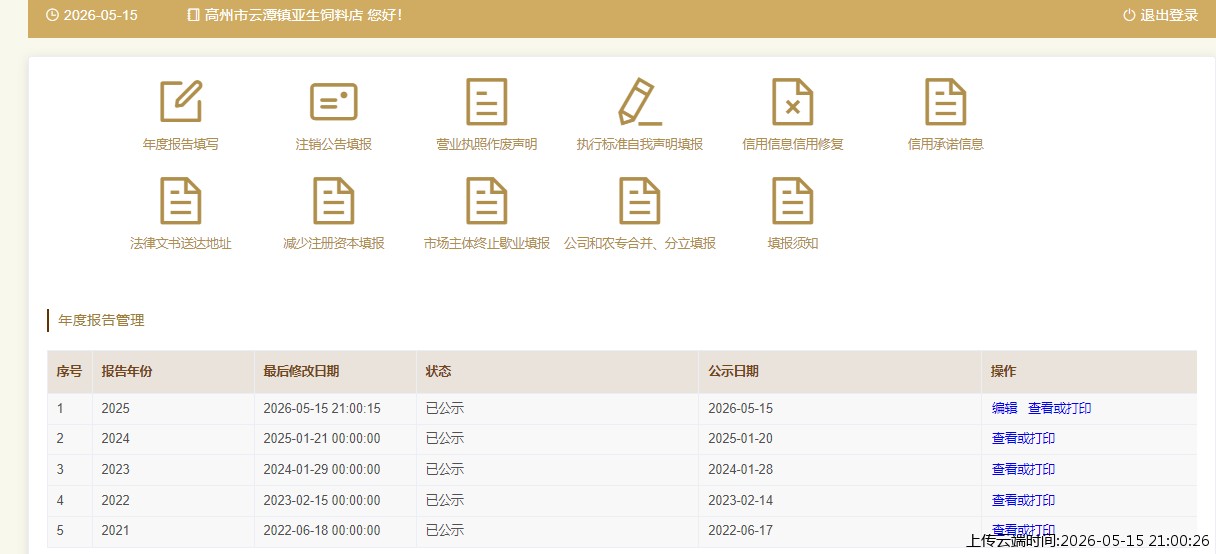Click the 营业执照作废声明 document icon
This screenshot has height=554, width=1216.
click(x=487, y=101)
